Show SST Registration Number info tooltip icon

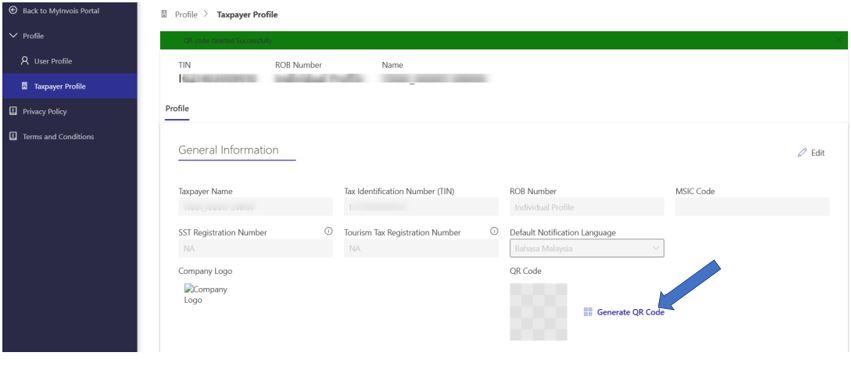point(328,231)
